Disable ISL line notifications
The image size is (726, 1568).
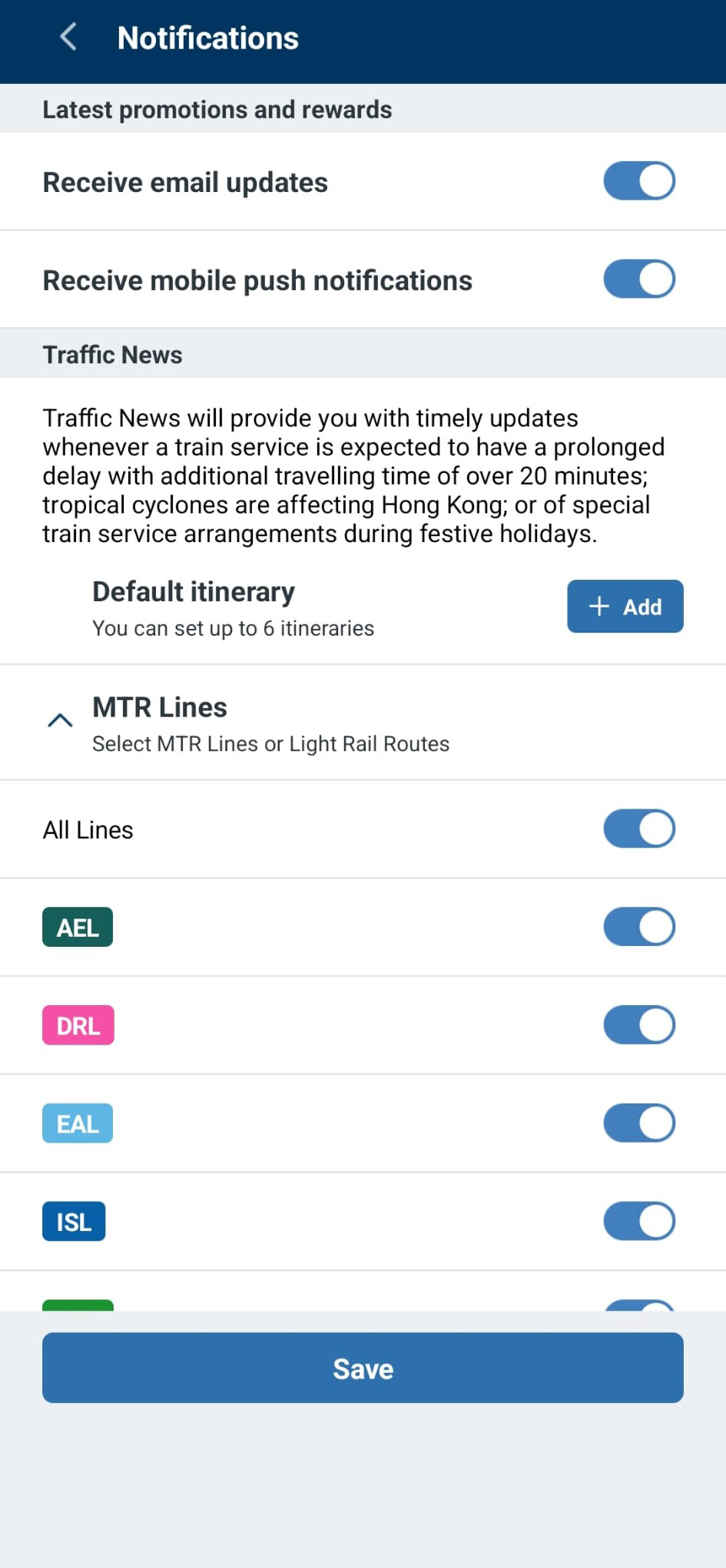coord(639,1222)
